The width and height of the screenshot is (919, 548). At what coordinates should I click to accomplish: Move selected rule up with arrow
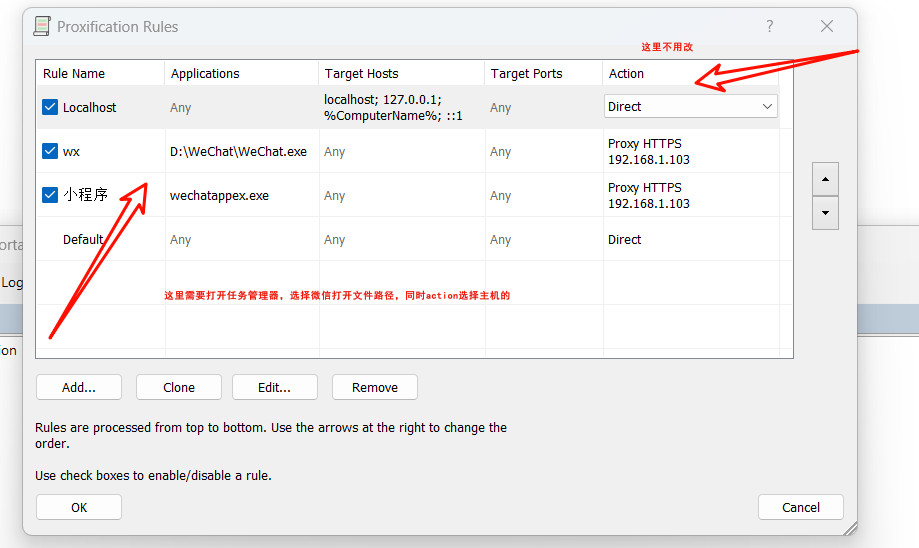point(825,179)
